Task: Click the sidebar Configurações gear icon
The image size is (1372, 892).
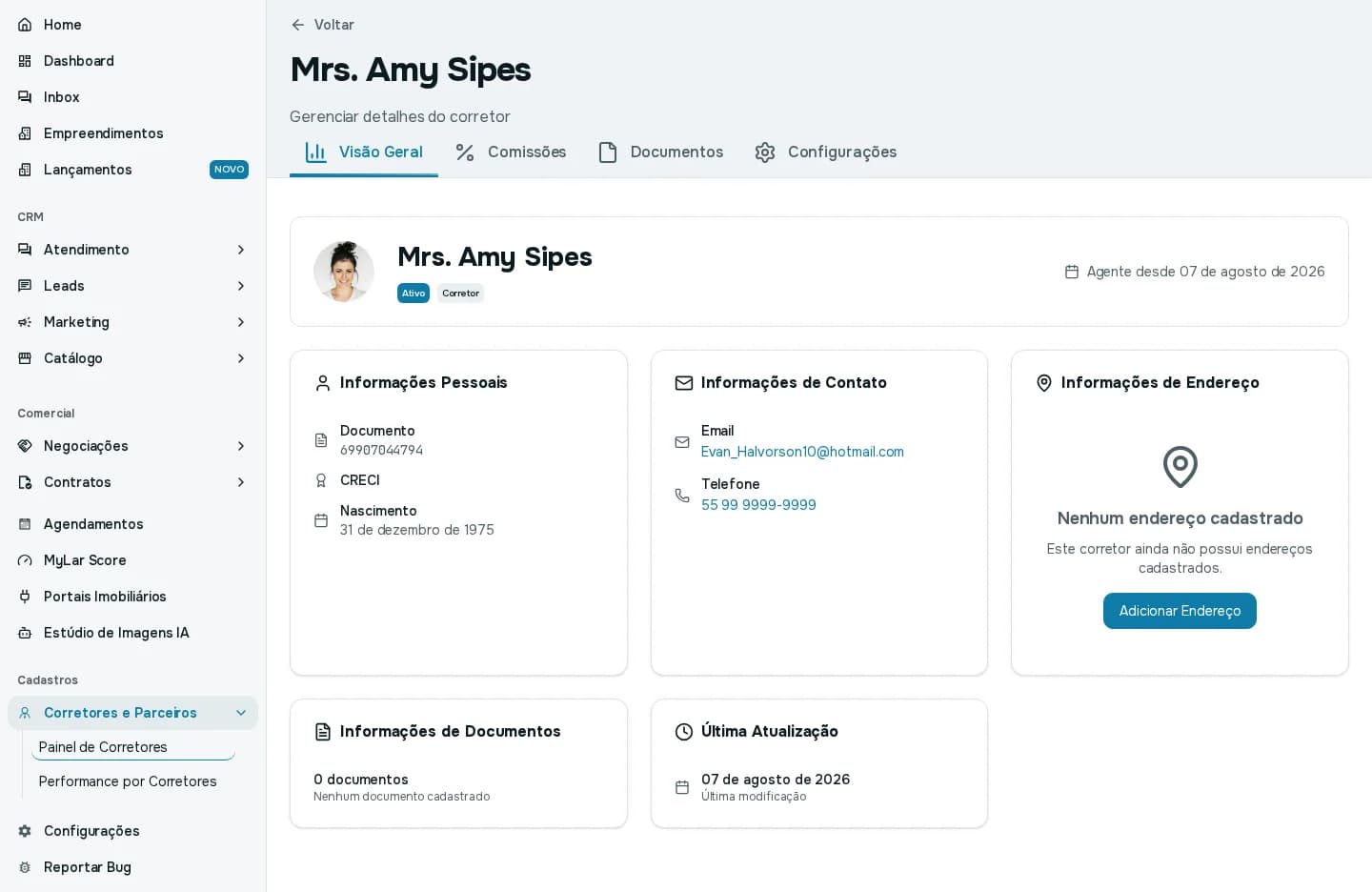Action: point(25,831)
